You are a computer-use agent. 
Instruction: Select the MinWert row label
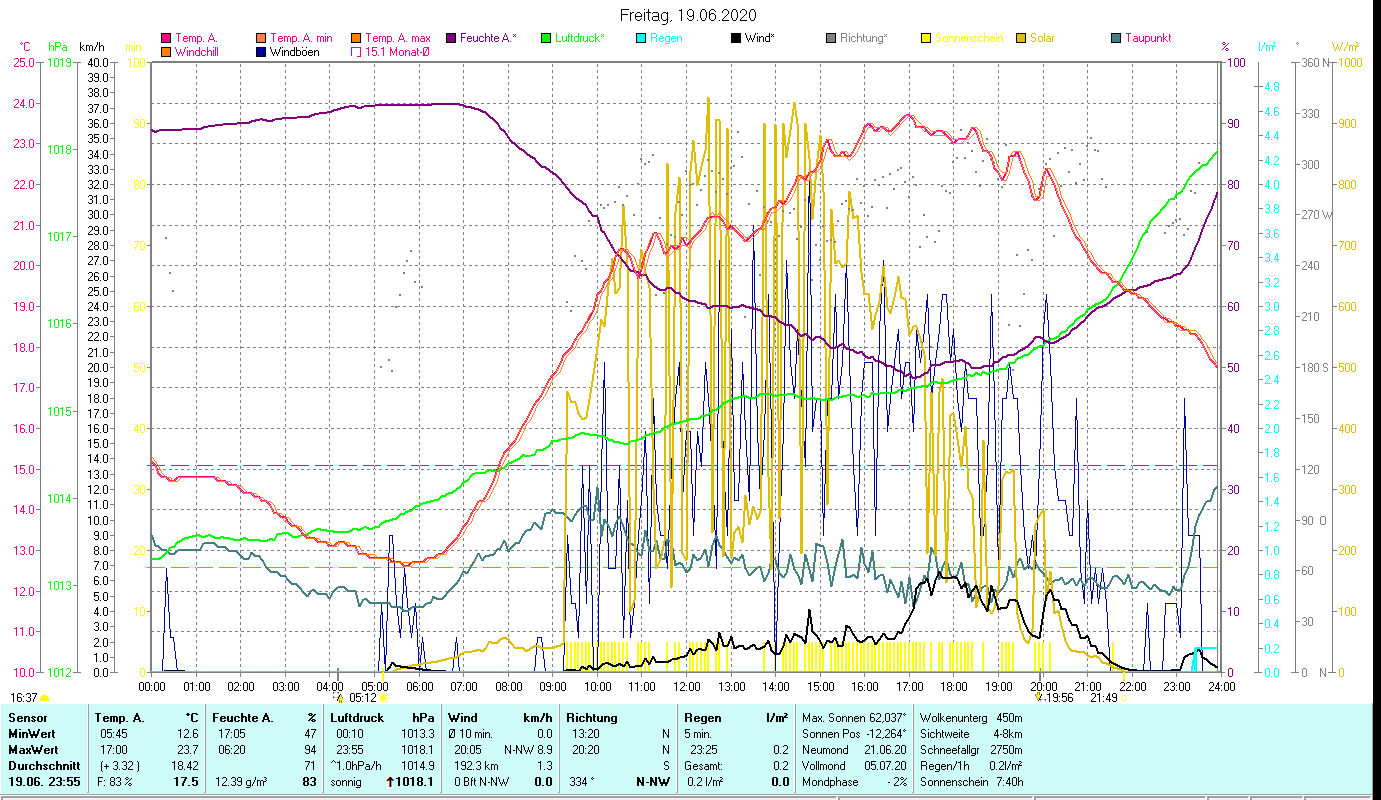pyautogui.click(x=32, y=734)
